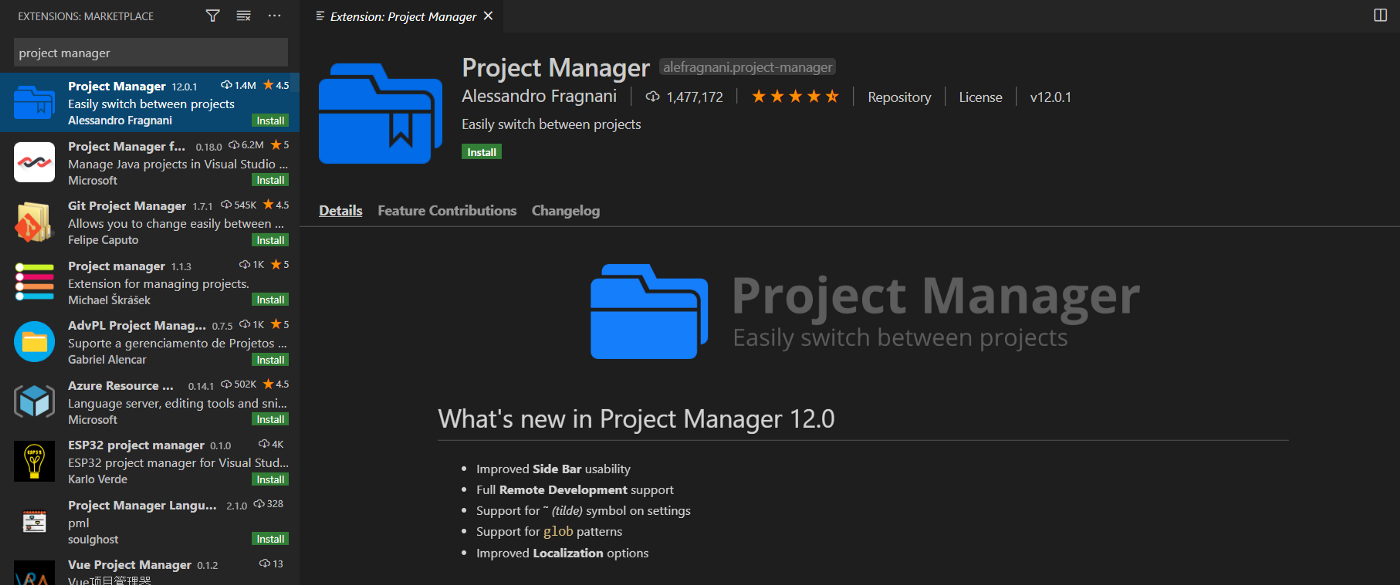Open the Changelog tab

click(x=566, y=211)
